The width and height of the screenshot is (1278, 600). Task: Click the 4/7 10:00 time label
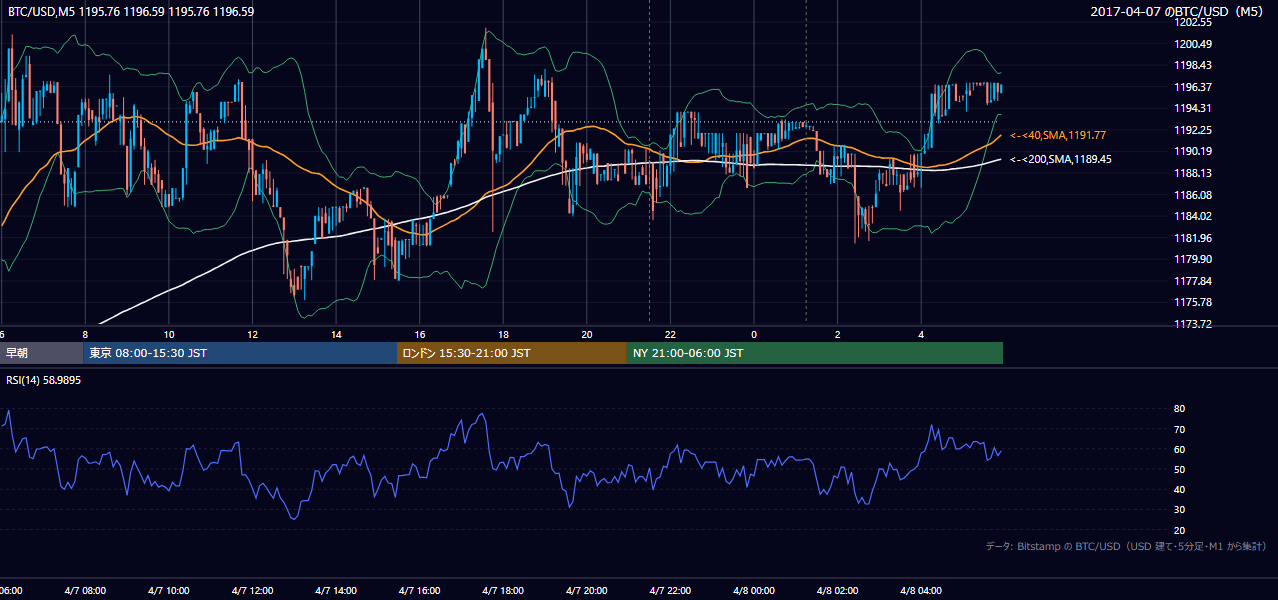click(x=169, y=591)
